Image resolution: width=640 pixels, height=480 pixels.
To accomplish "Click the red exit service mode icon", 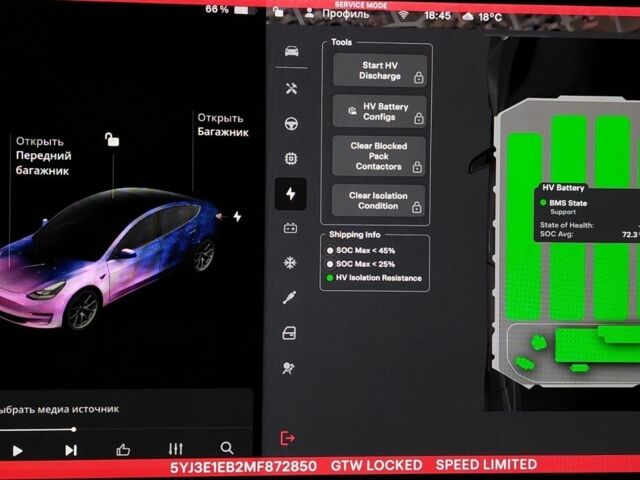I will (x=288, y=438).
